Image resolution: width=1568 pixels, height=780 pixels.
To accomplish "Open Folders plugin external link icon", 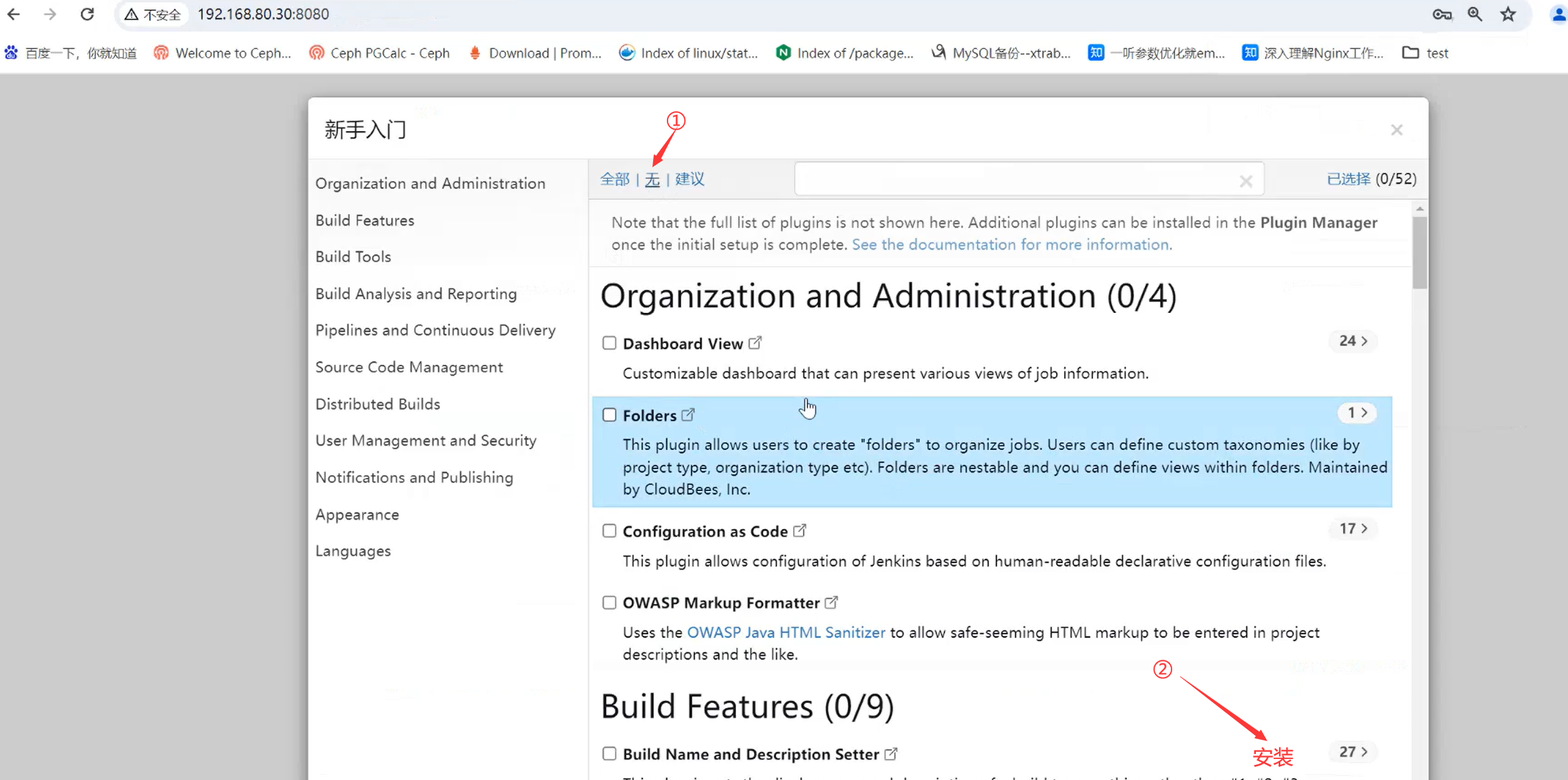I will [x=688, y=415].
